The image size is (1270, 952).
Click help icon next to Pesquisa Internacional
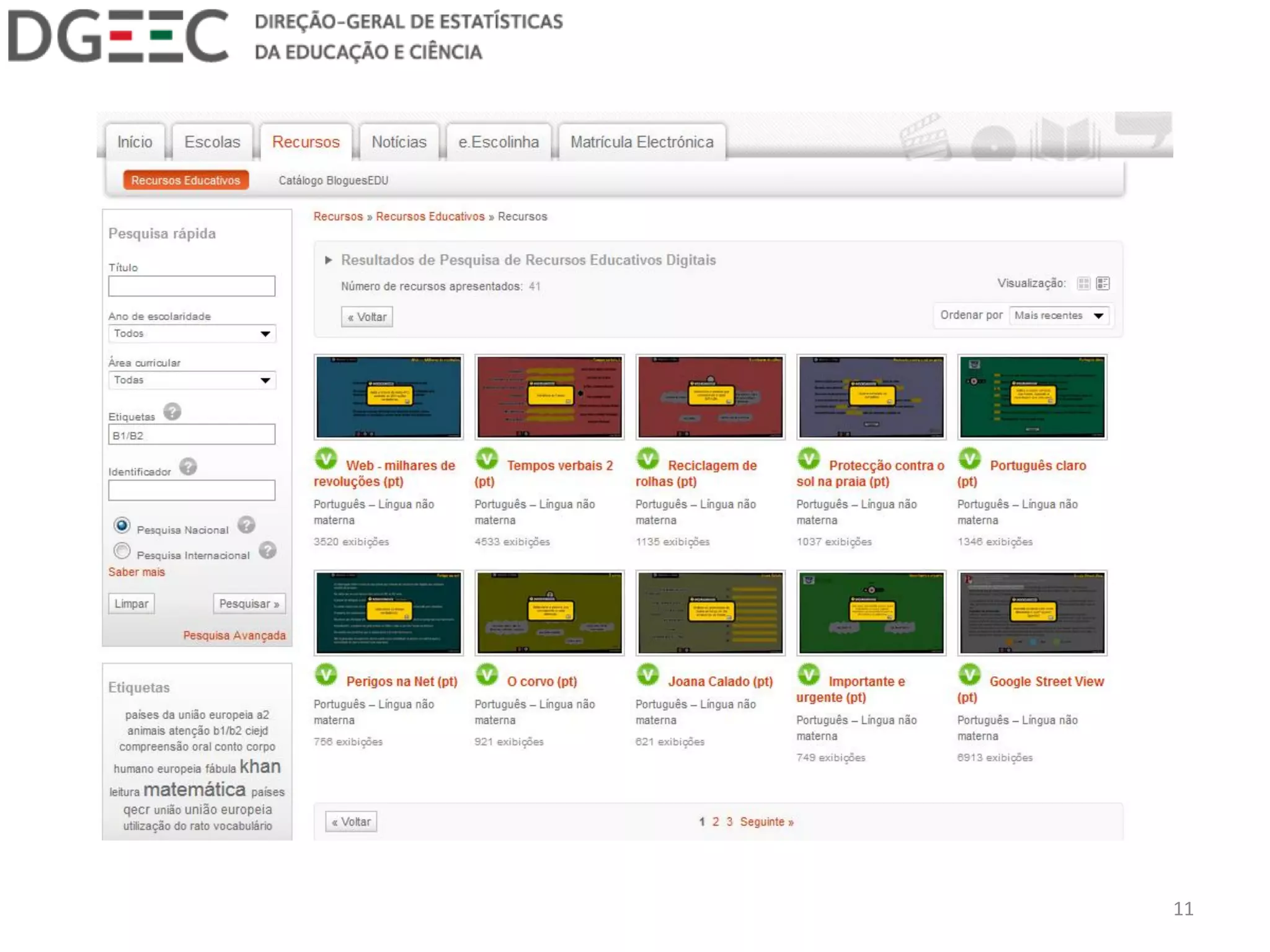[x=267, y=550]
